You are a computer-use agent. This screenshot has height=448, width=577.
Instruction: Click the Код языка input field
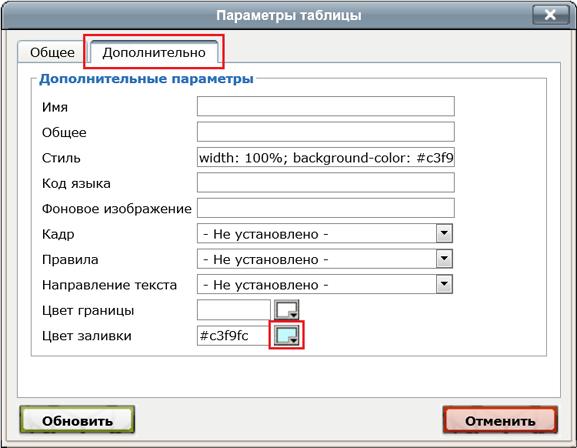(x=326, y=183)
